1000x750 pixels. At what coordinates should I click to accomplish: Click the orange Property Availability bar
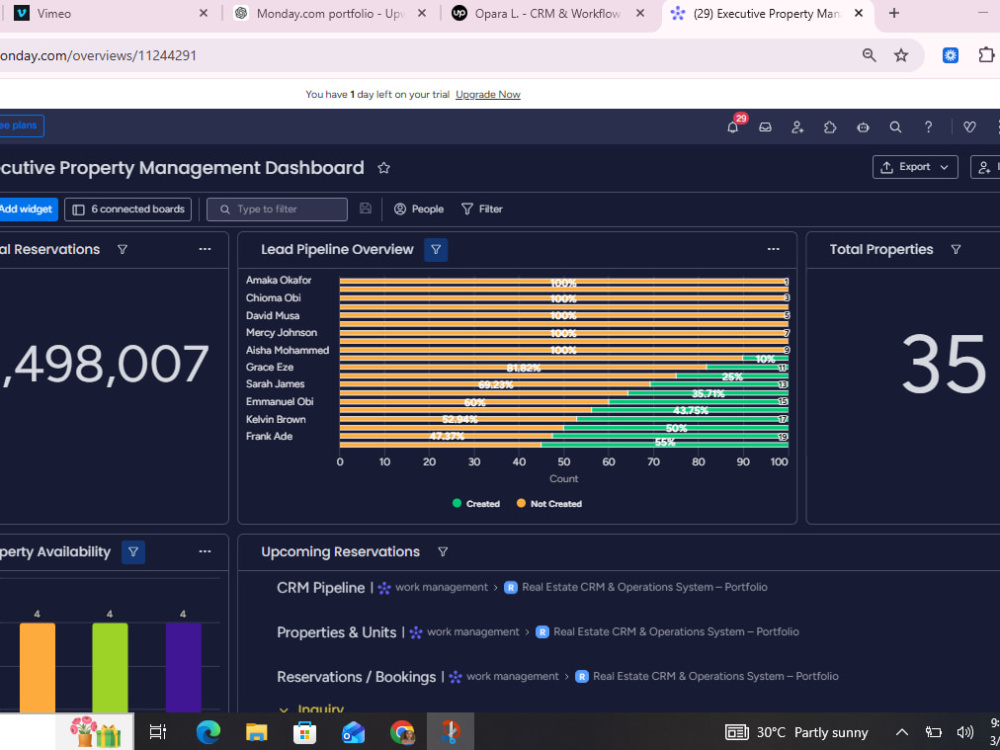(37, 667)
